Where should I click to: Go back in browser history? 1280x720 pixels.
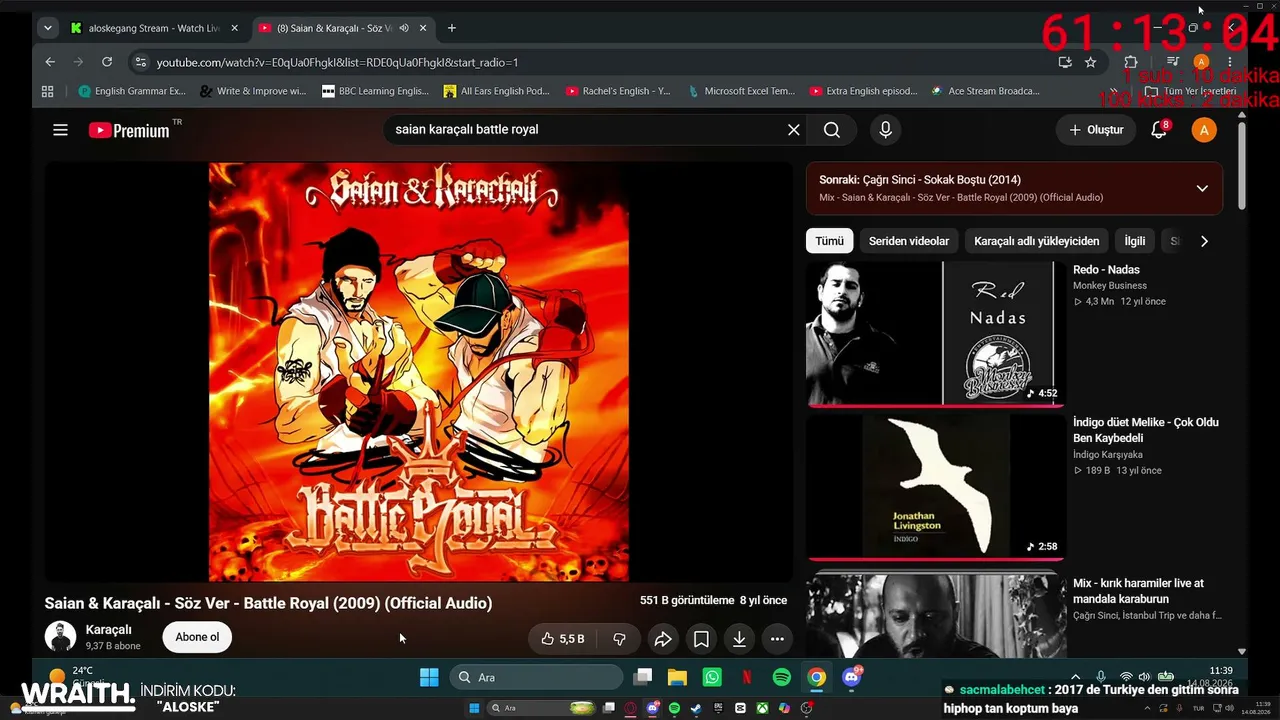tap(50, 62)
